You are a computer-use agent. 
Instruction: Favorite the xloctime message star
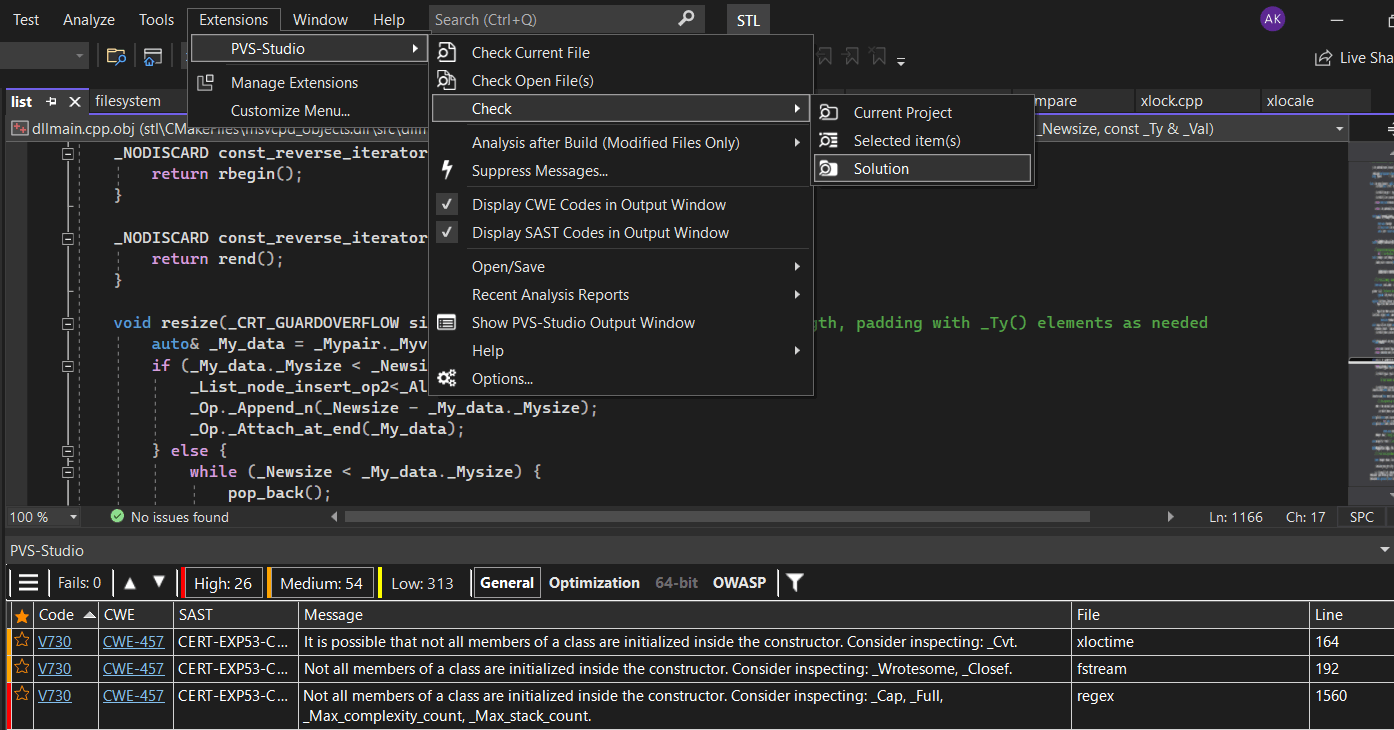[x=21, y=641]
